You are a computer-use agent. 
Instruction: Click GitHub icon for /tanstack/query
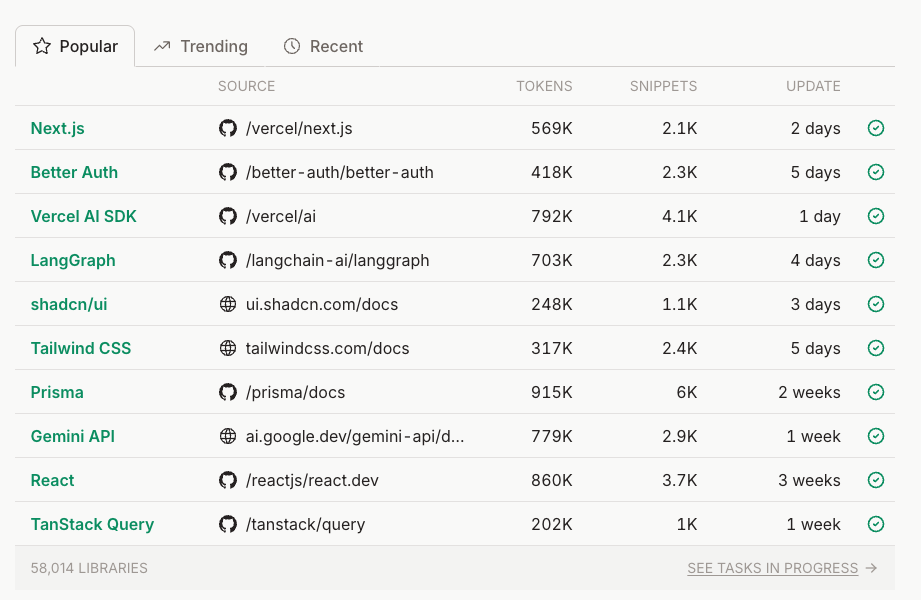pos(228,524)
